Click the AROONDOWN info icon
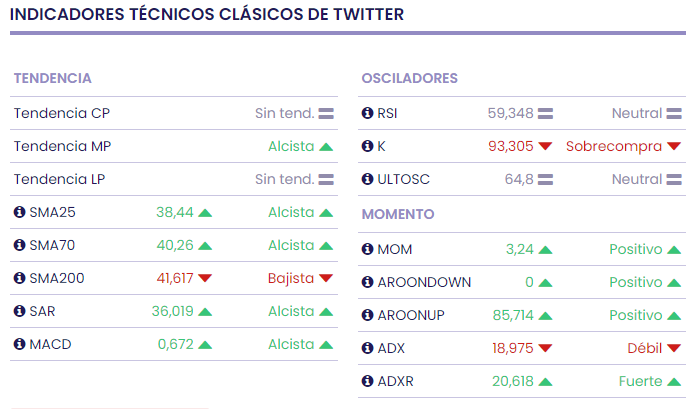Screen dimensions: 698x409 (x=367, y=282)
